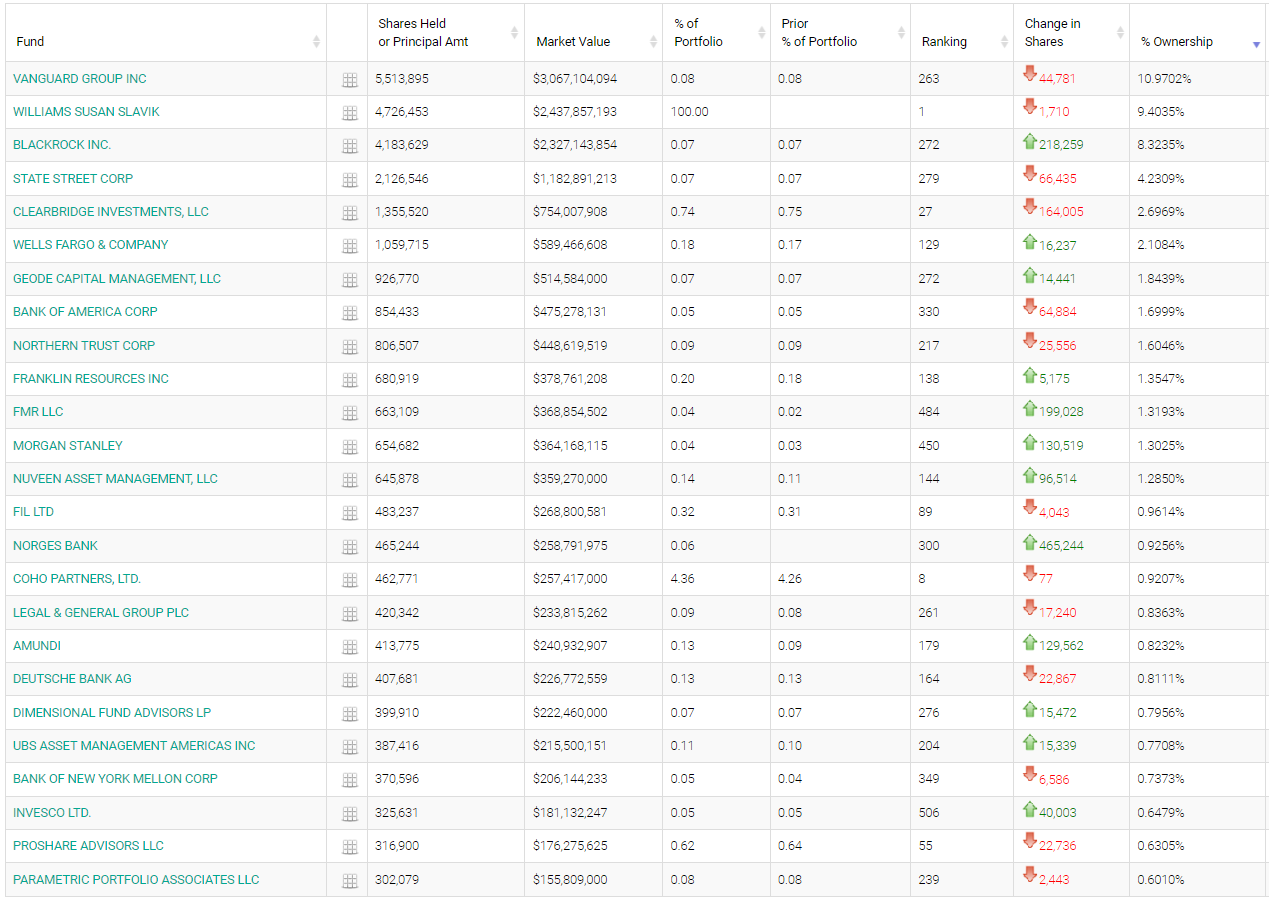
Task: Click grid icon in Bank of New York Mellon row
Action: 349,780
